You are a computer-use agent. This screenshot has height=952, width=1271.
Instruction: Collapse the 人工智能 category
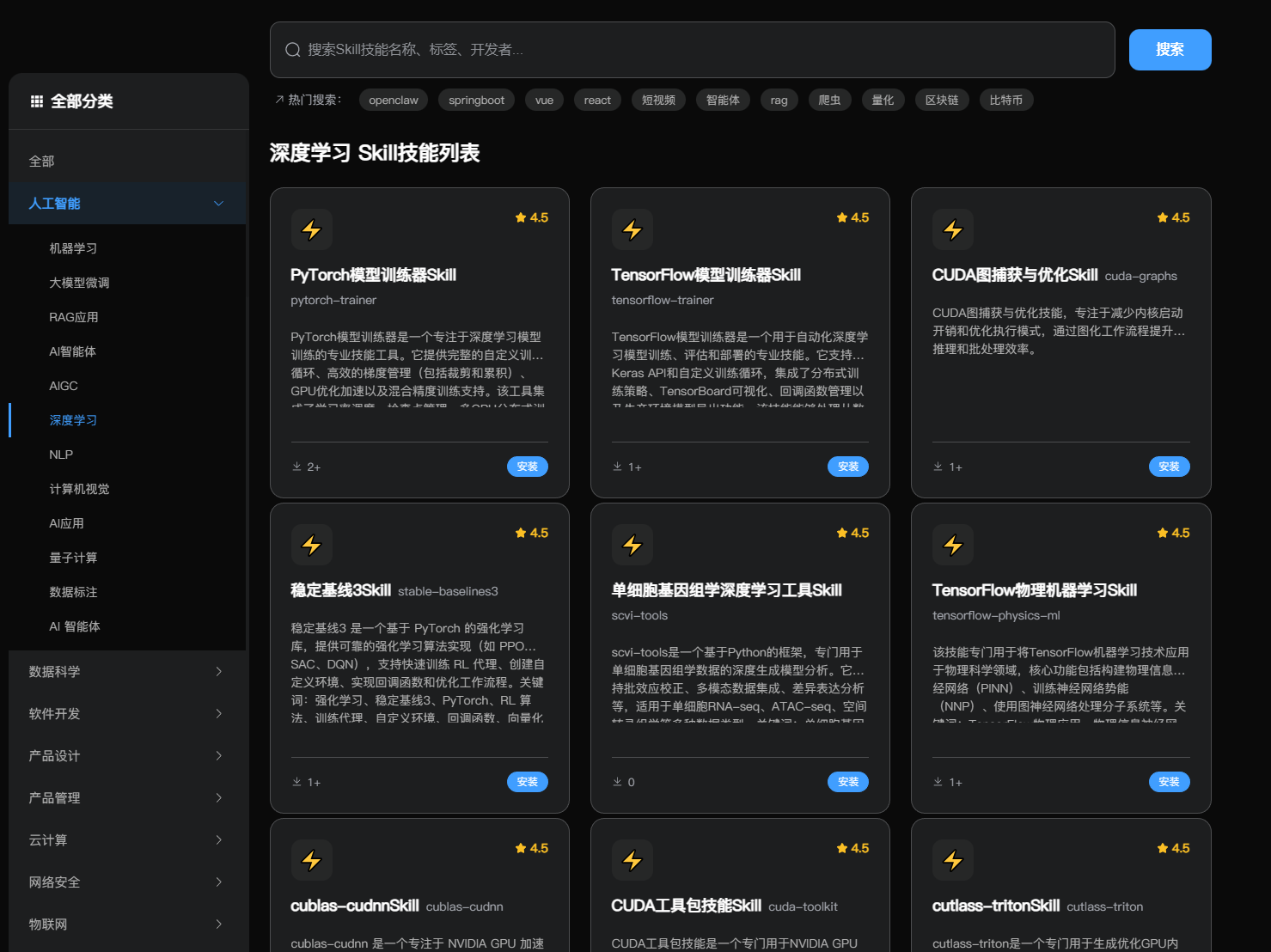coord(217,203)
